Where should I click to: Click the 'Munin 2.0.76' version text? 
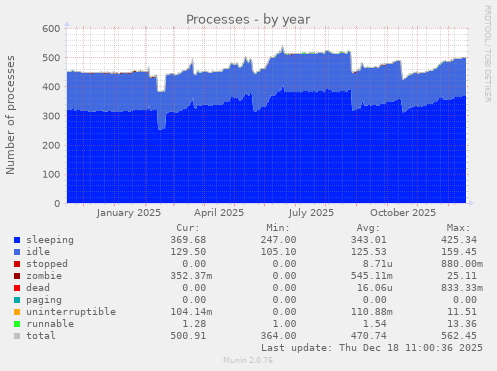[x=248, y=360]
